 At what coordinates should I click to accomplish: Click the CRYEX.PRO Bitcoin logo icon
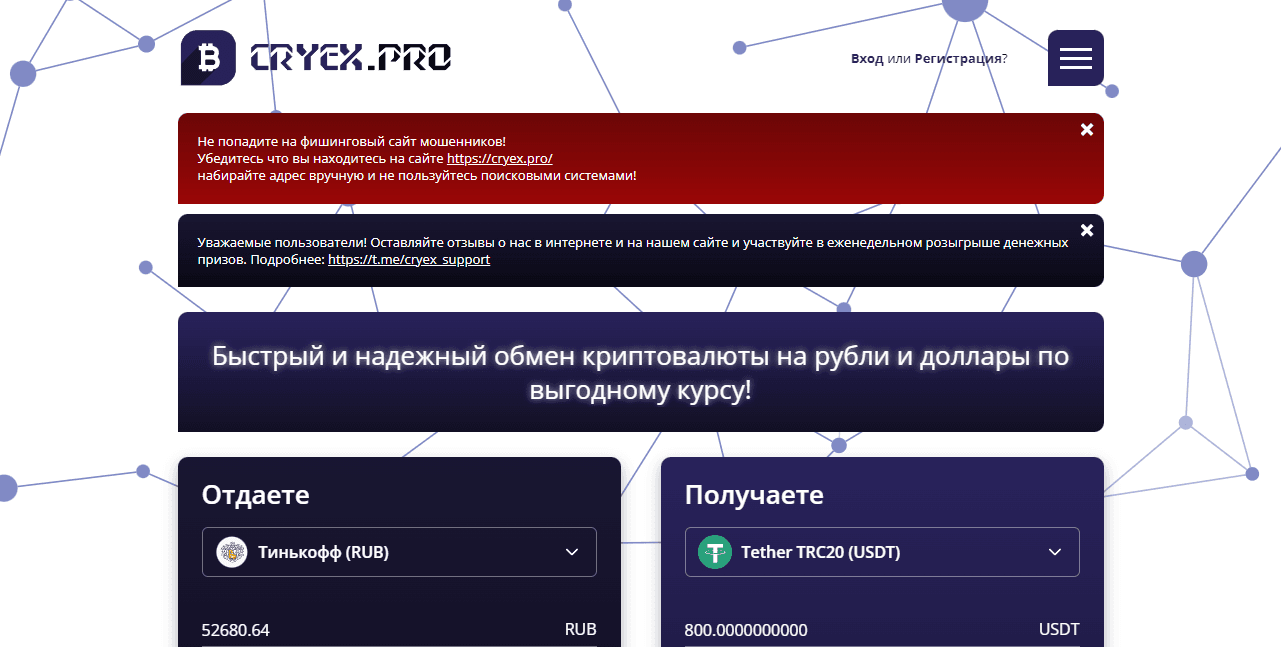(x=207, y=58)
